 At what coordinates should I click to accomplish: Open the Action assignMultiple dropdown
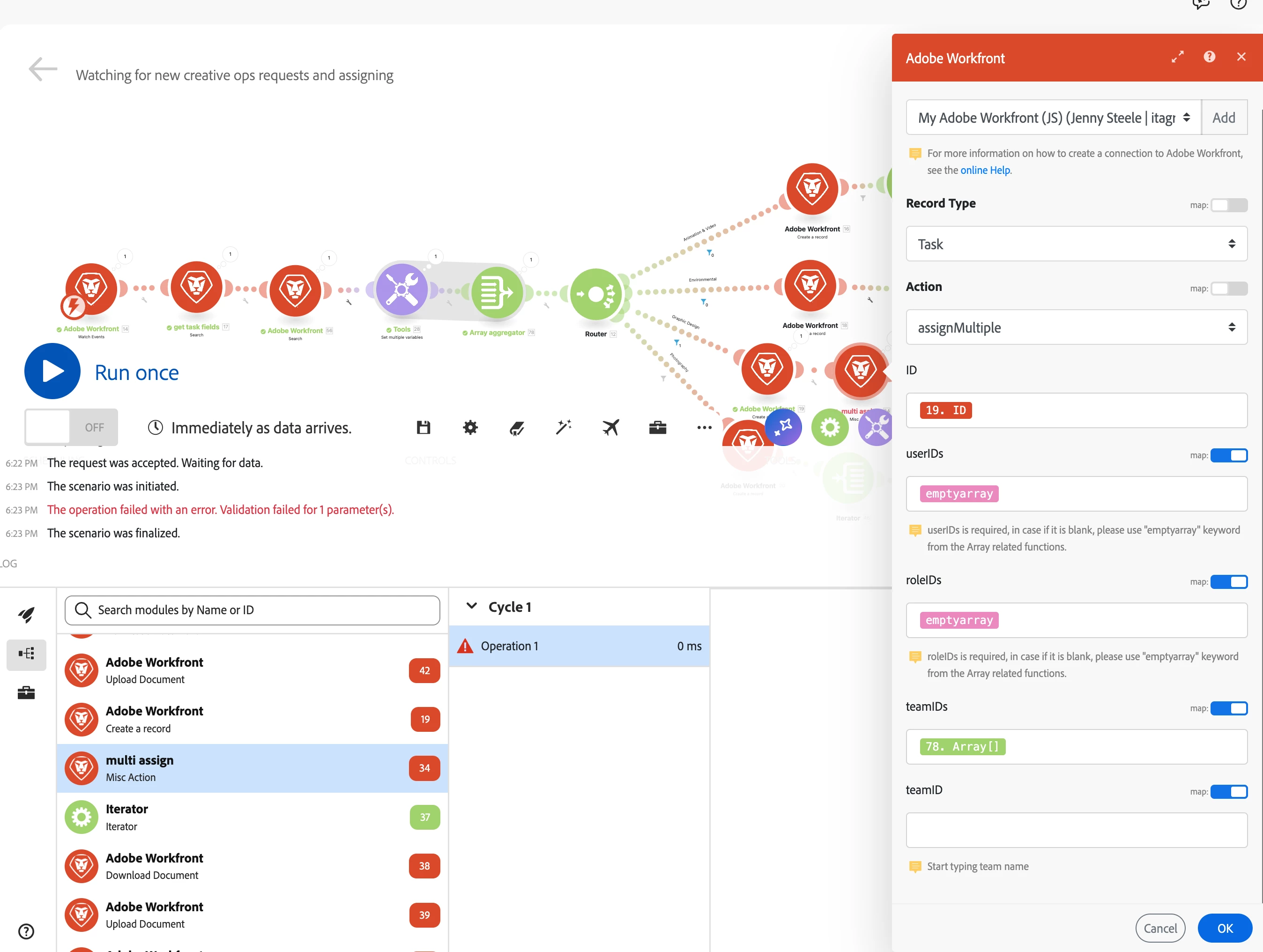(1076, 328)
